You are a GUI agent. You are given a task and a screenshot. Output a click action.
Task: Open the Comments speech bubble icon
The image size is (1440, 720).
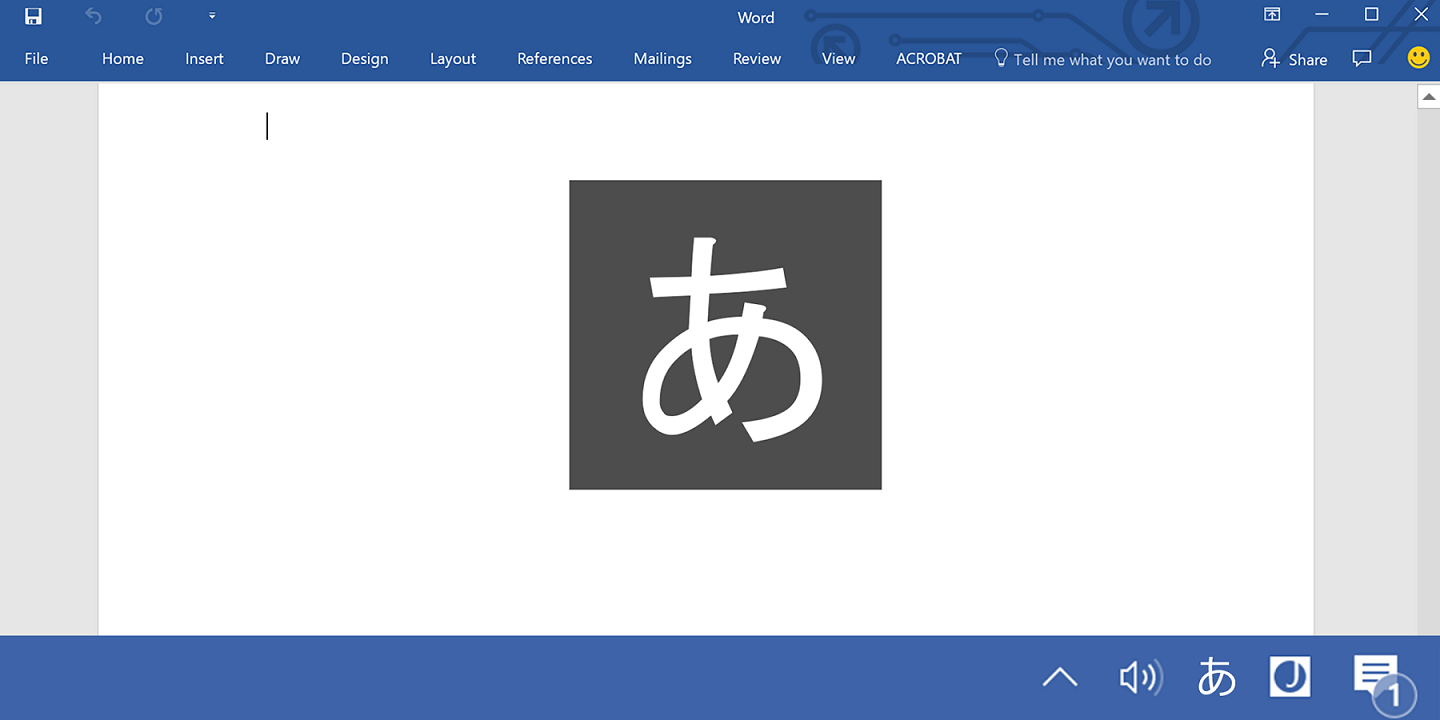click(x=1361, y=58)
